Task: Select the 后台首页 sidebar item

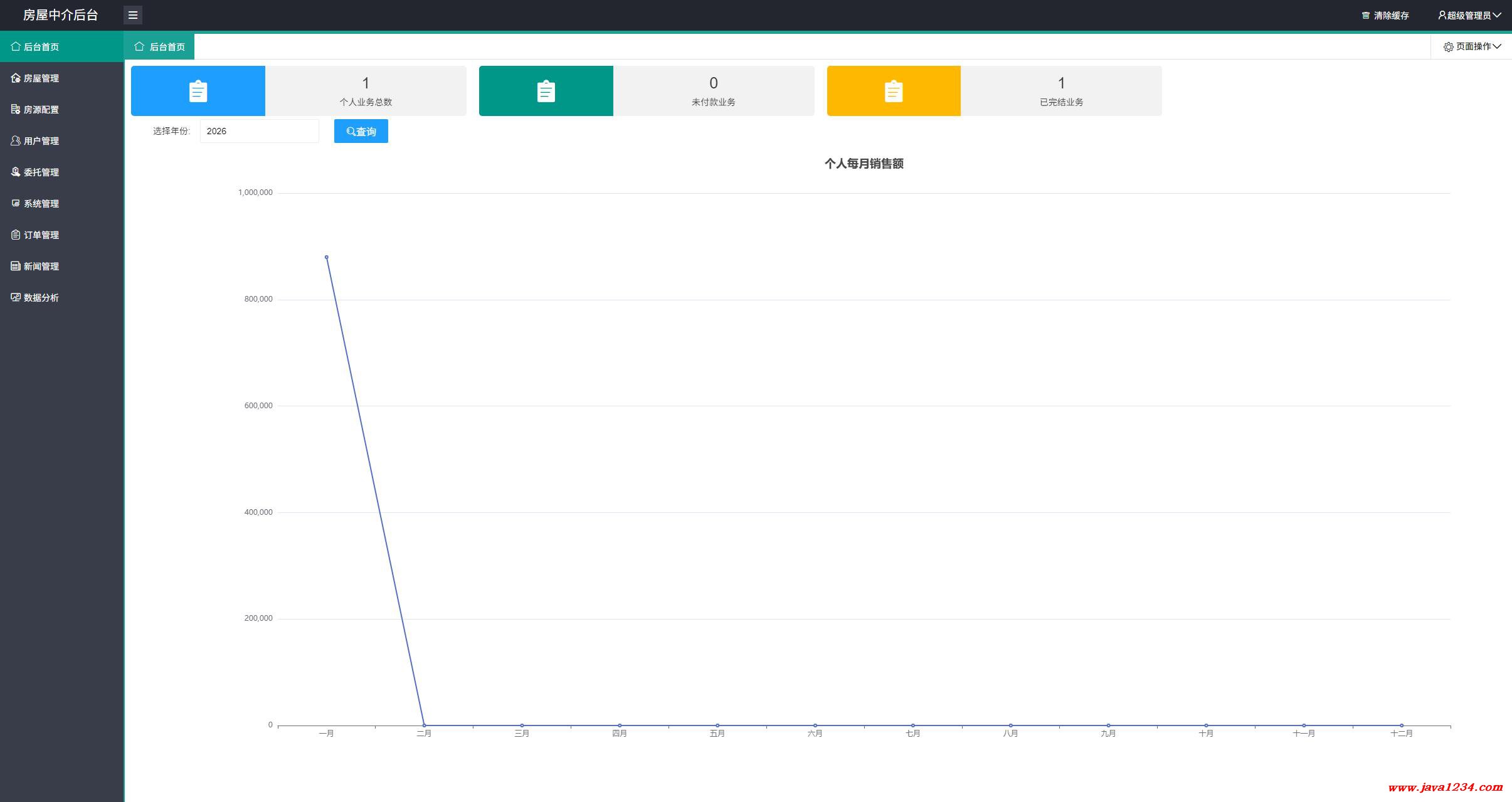Action: click(x=41, y=46)
